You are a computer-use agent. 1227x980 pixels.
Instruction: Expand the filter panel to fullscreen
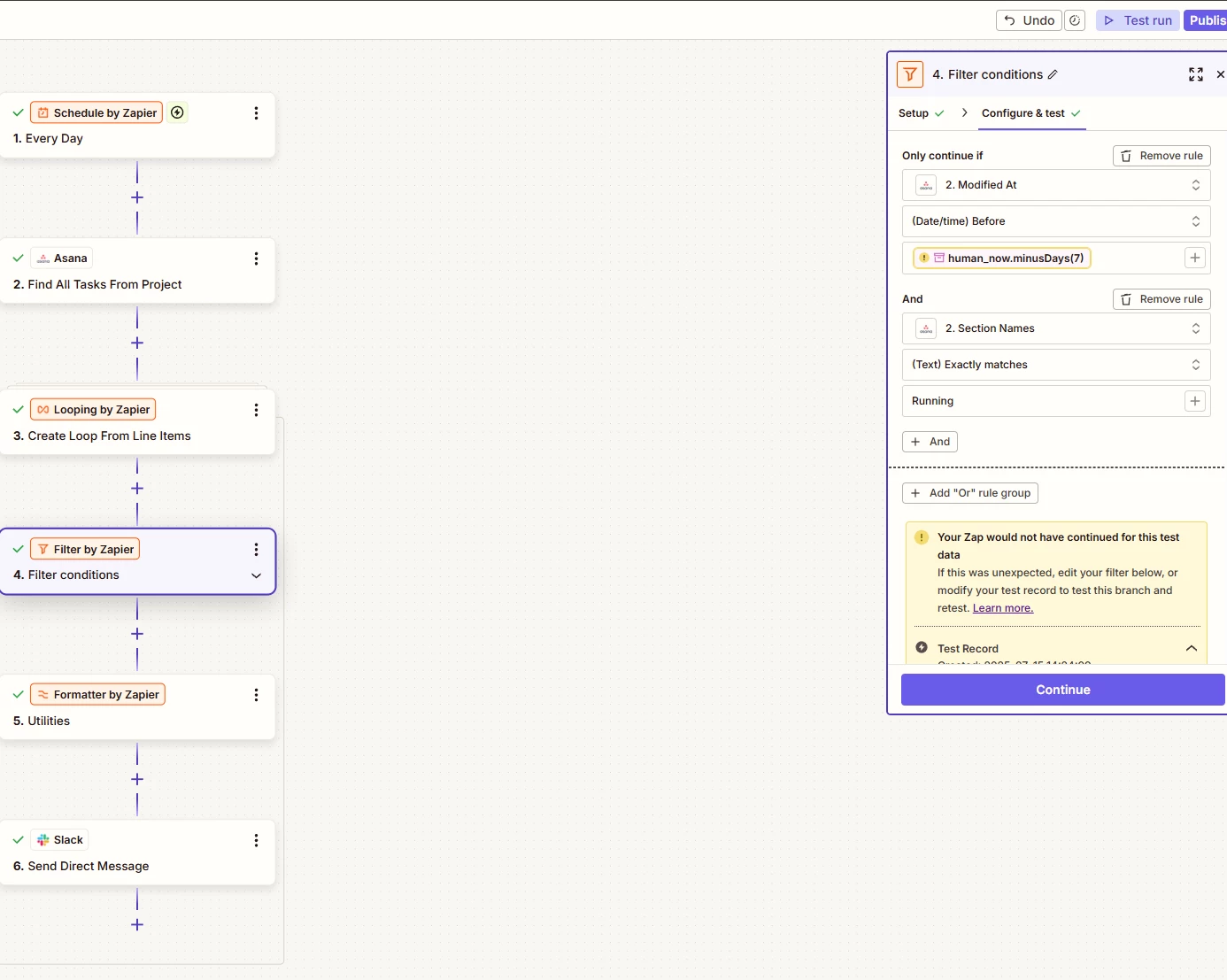[1196, 74]
